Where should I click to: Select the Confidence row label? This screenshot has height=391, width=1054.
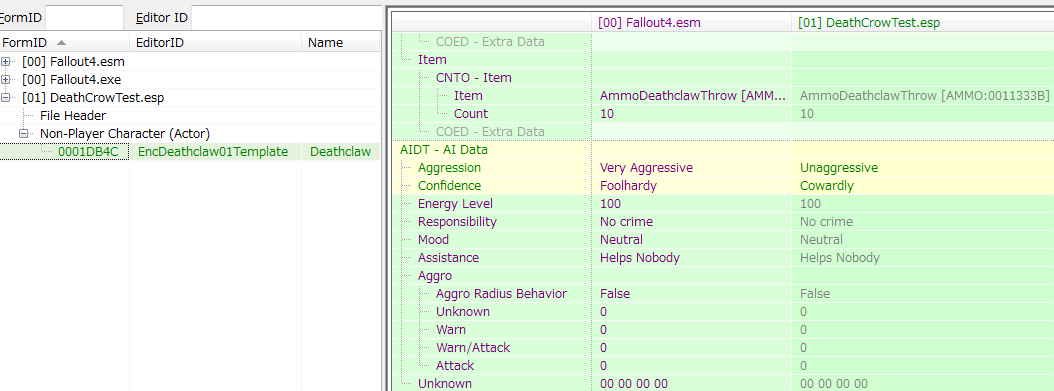[449, 186]
